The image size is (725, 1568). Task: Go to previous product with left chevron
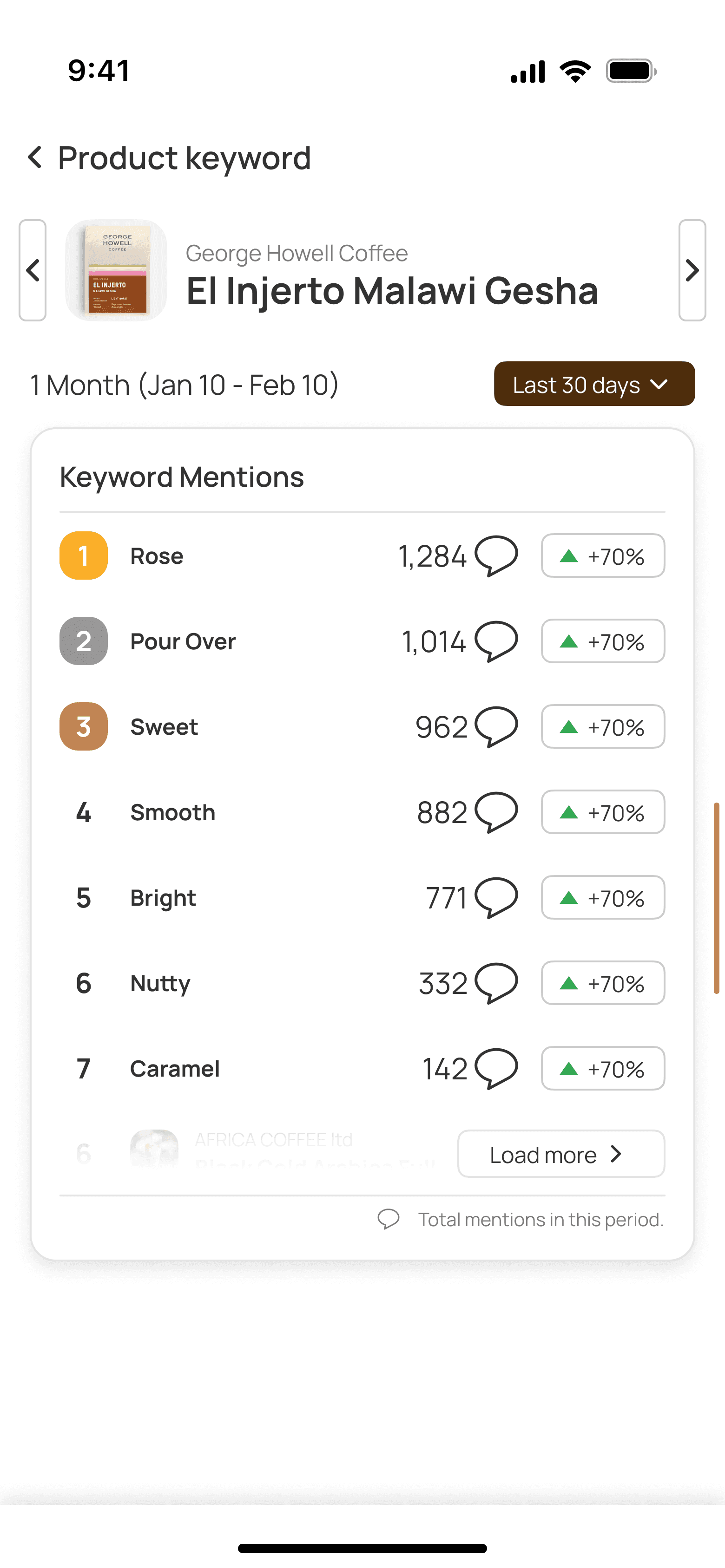pos(33,270)
